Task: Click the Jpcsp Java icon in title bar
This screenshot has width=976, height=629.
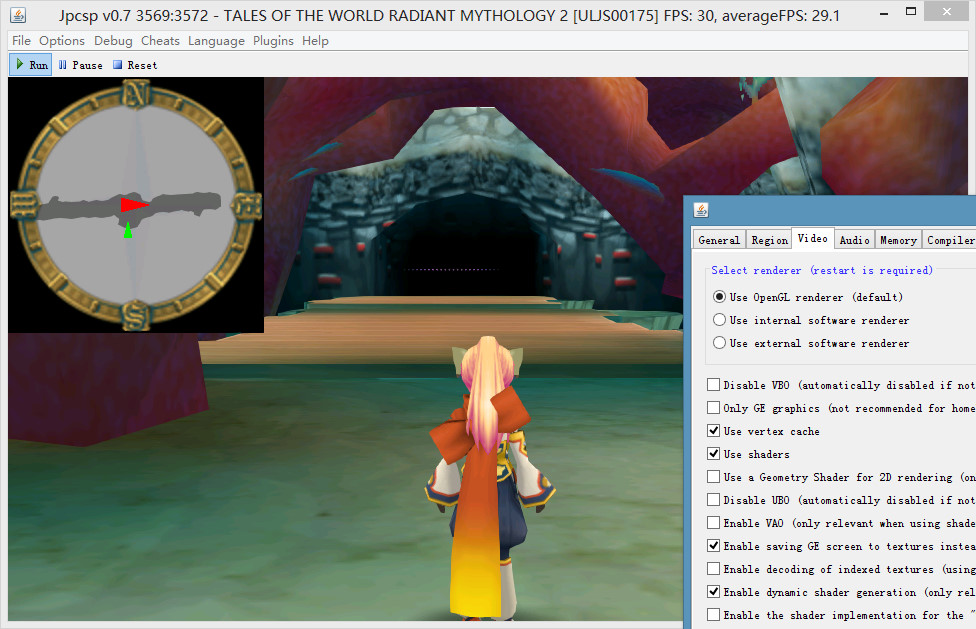Action: point(18,15)
